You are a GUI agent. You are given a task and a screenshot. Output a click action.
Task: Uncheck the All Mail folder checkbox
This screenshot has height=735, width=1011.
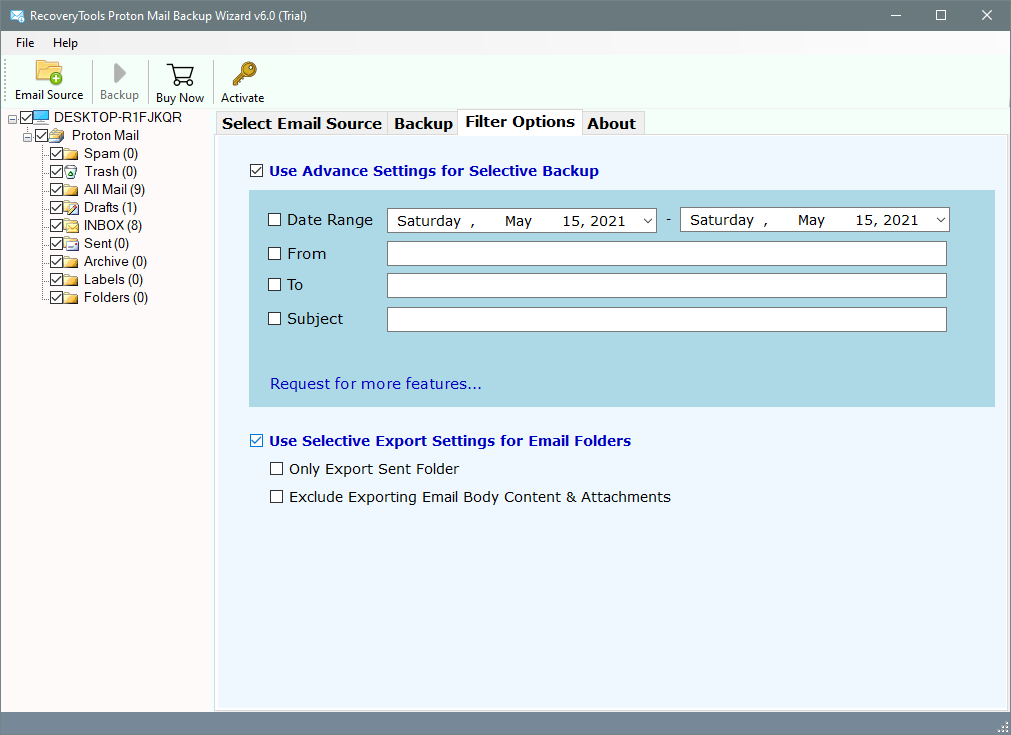pyautogui.click(x=57, y=190)
